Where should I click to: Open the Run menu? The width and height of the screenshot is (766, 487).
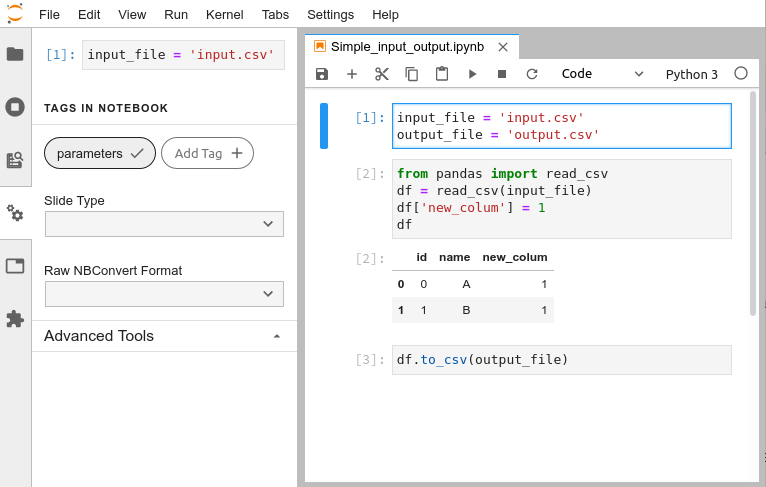(x=176, y=15)
